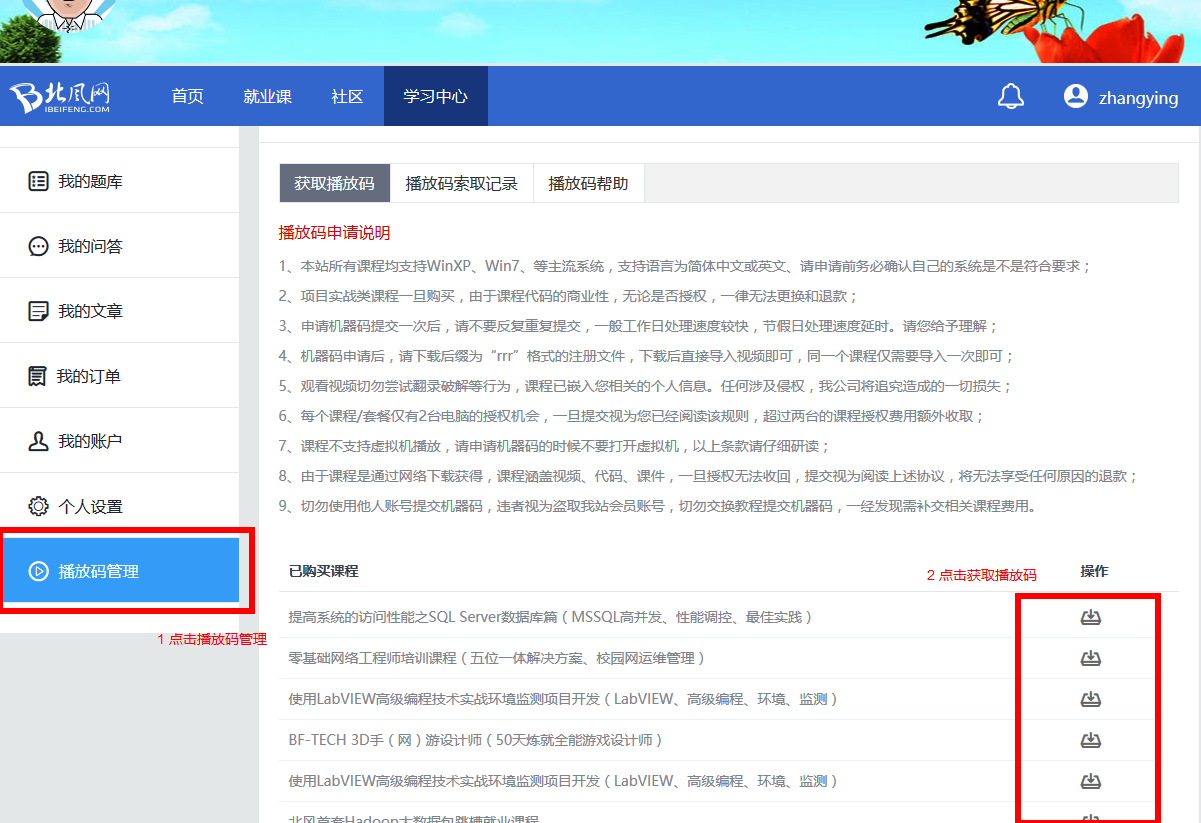Click the 我的账户 person icon
Screen dimensions: 1201x823
point(38,441)
